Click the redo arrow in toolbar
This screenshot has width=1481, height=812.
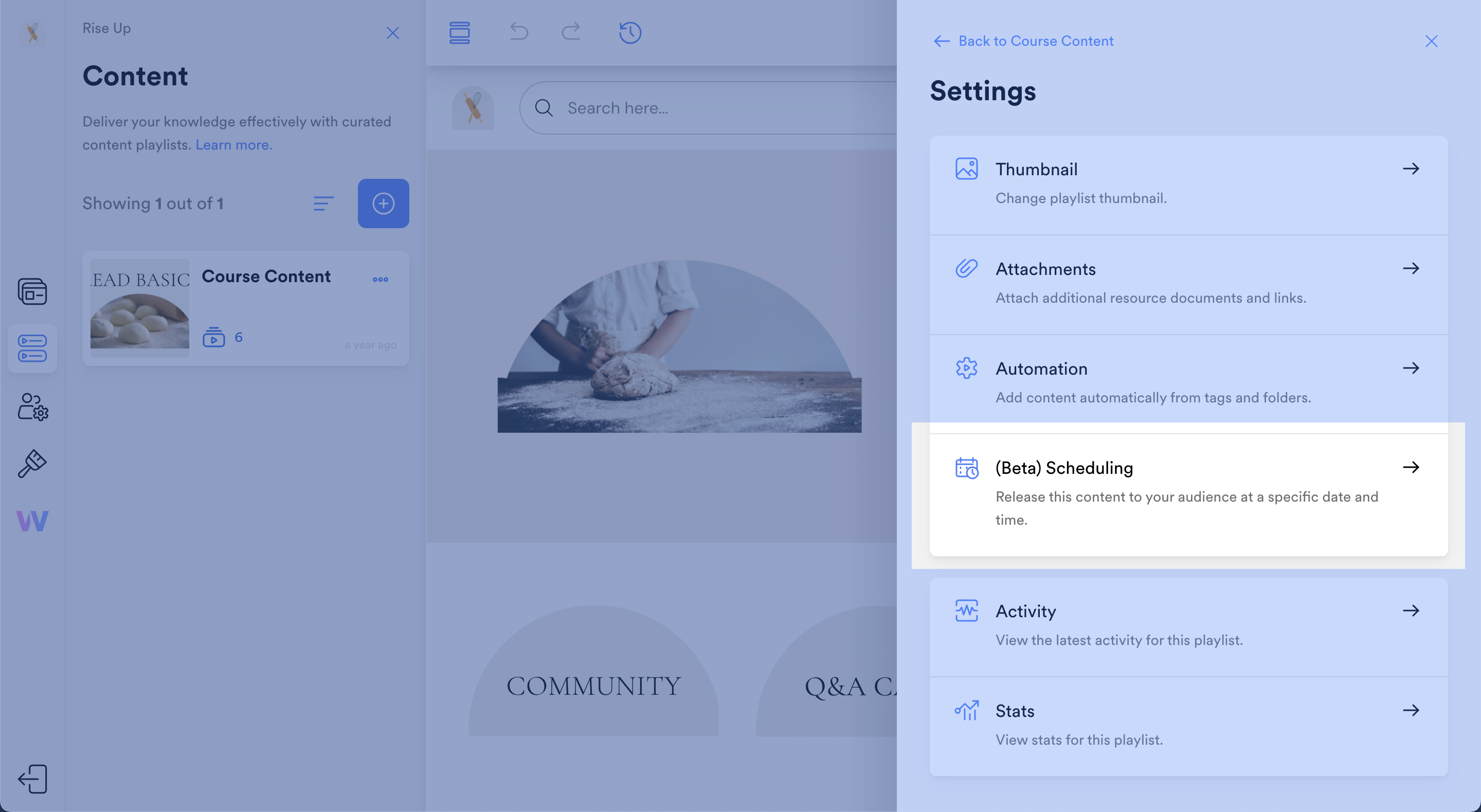pos(571,32)
